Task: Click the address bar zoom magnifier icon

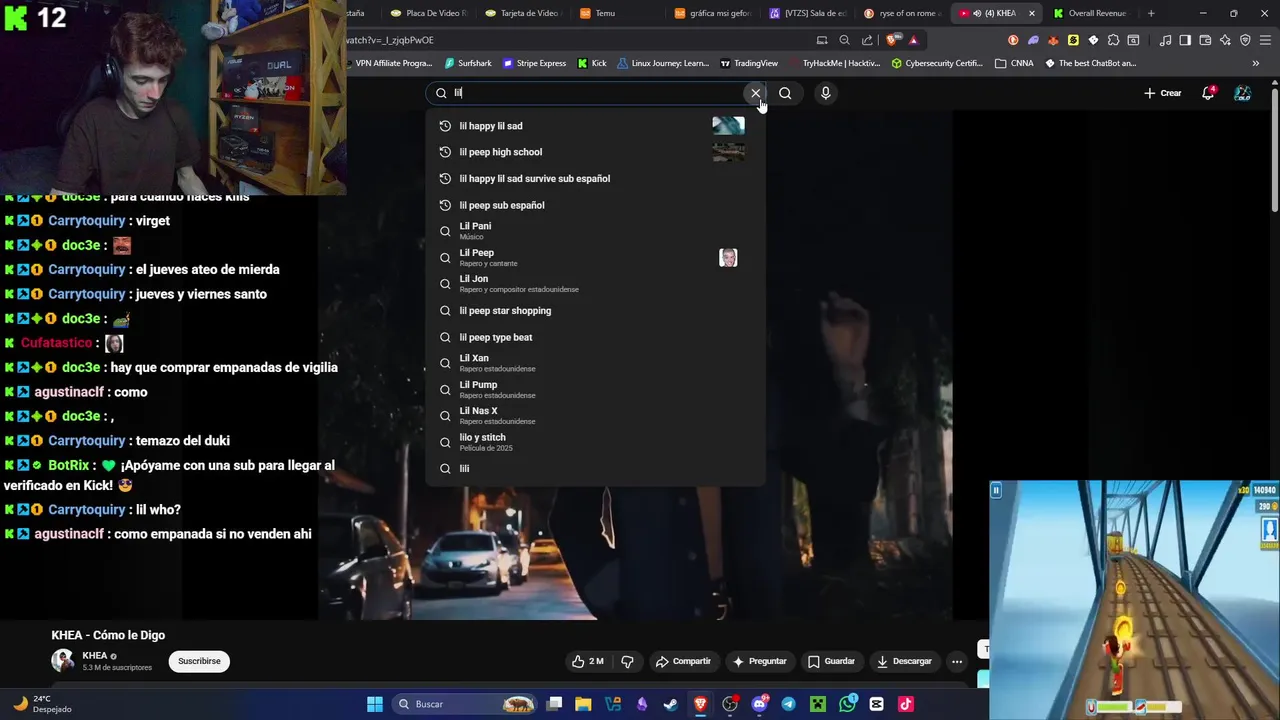Action: click(x=845, y=40)
